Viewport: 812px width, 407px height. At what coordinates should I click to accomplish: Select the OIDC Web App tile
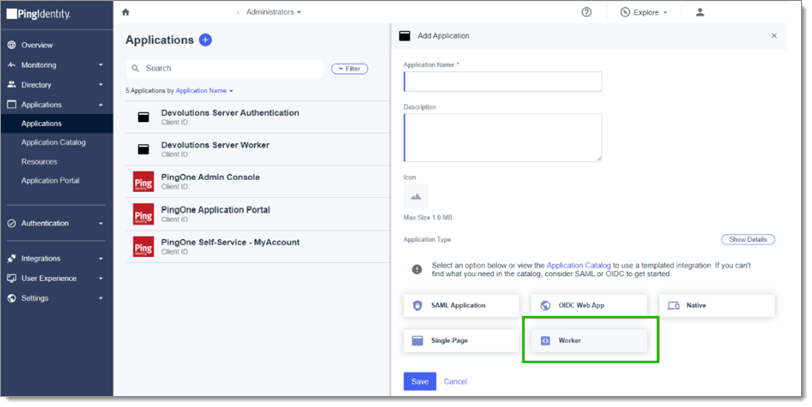click(x=589, y=306)
